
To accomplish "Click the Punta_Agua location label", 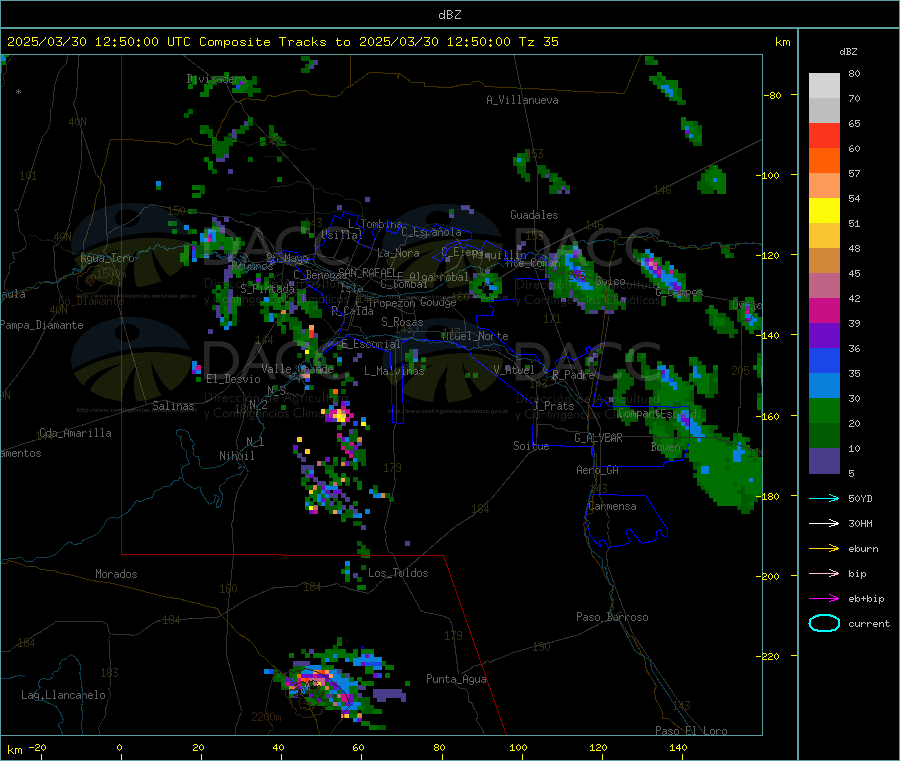I will pos(456,679).
